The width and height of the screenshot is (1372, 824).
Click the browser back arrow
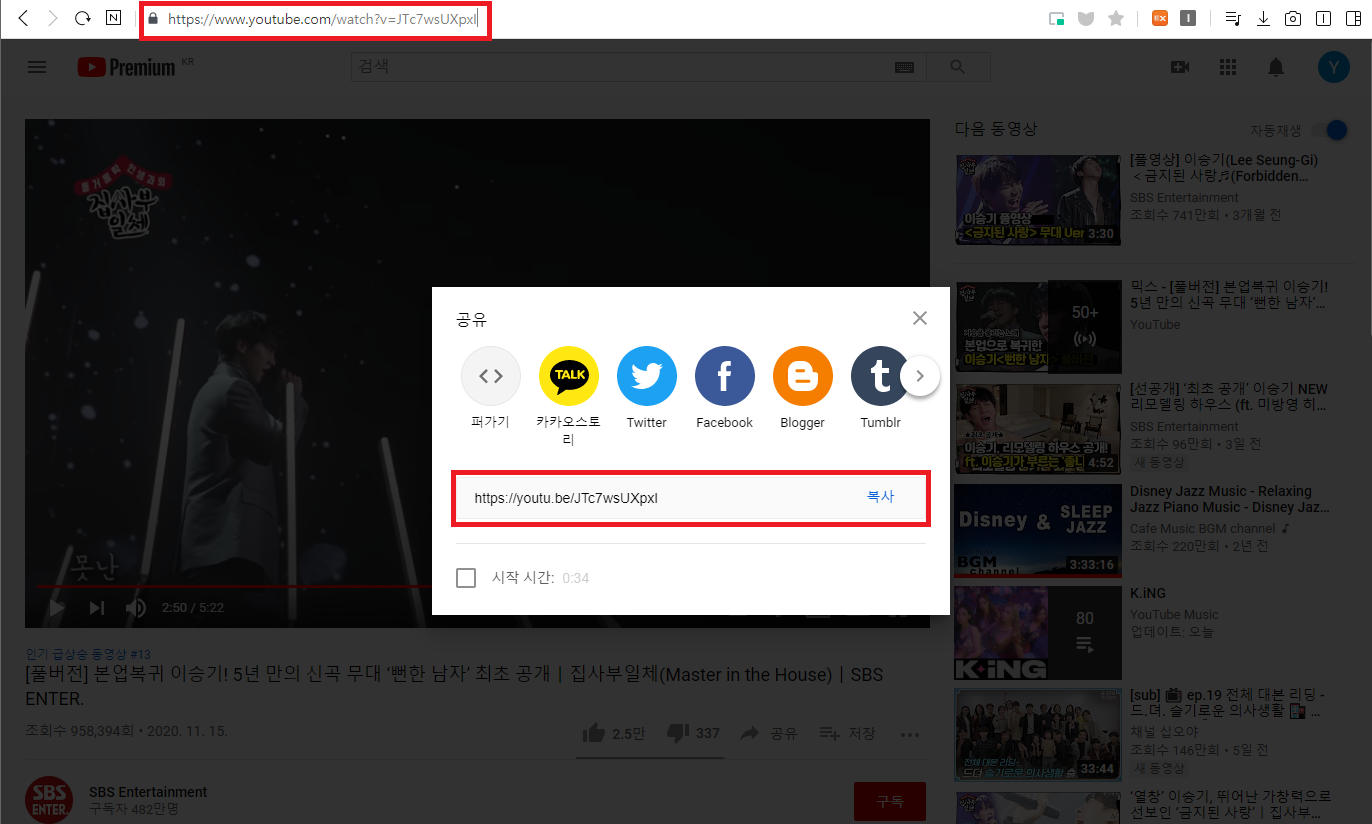(24, 18)
